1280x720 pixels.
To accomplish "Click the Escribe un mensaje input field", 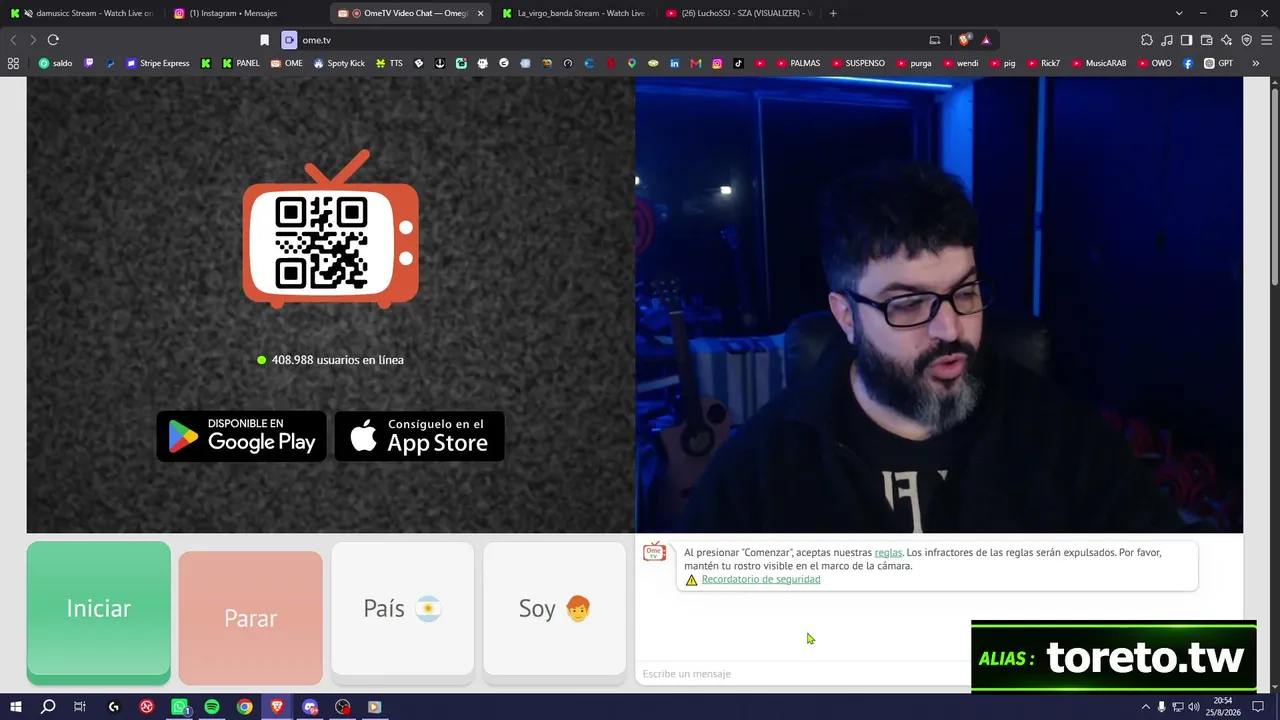I will tap(803, 674).
